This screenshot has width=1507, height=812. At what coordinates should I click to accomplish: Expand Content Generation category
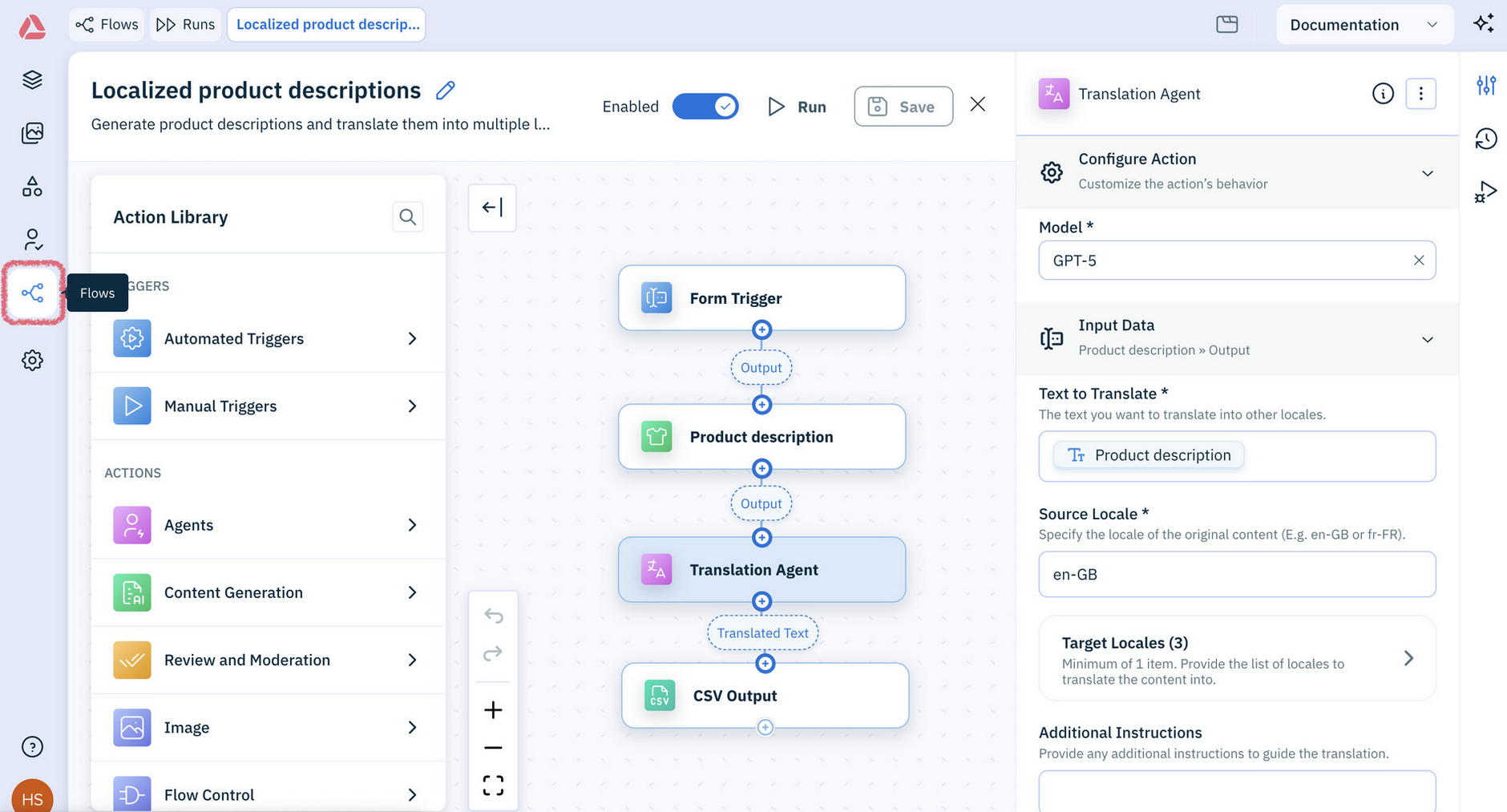coord(268,592)
